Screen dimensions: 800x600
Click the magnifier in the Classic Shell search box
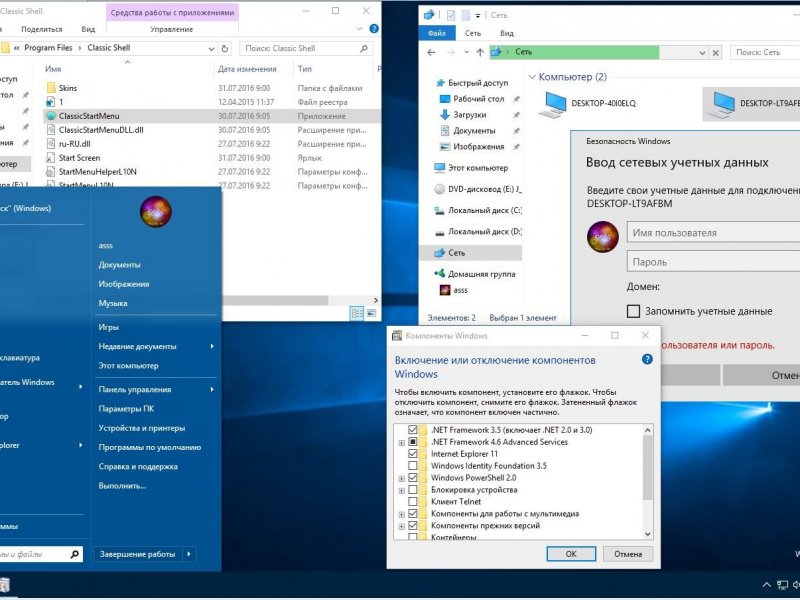click(364, 48)
